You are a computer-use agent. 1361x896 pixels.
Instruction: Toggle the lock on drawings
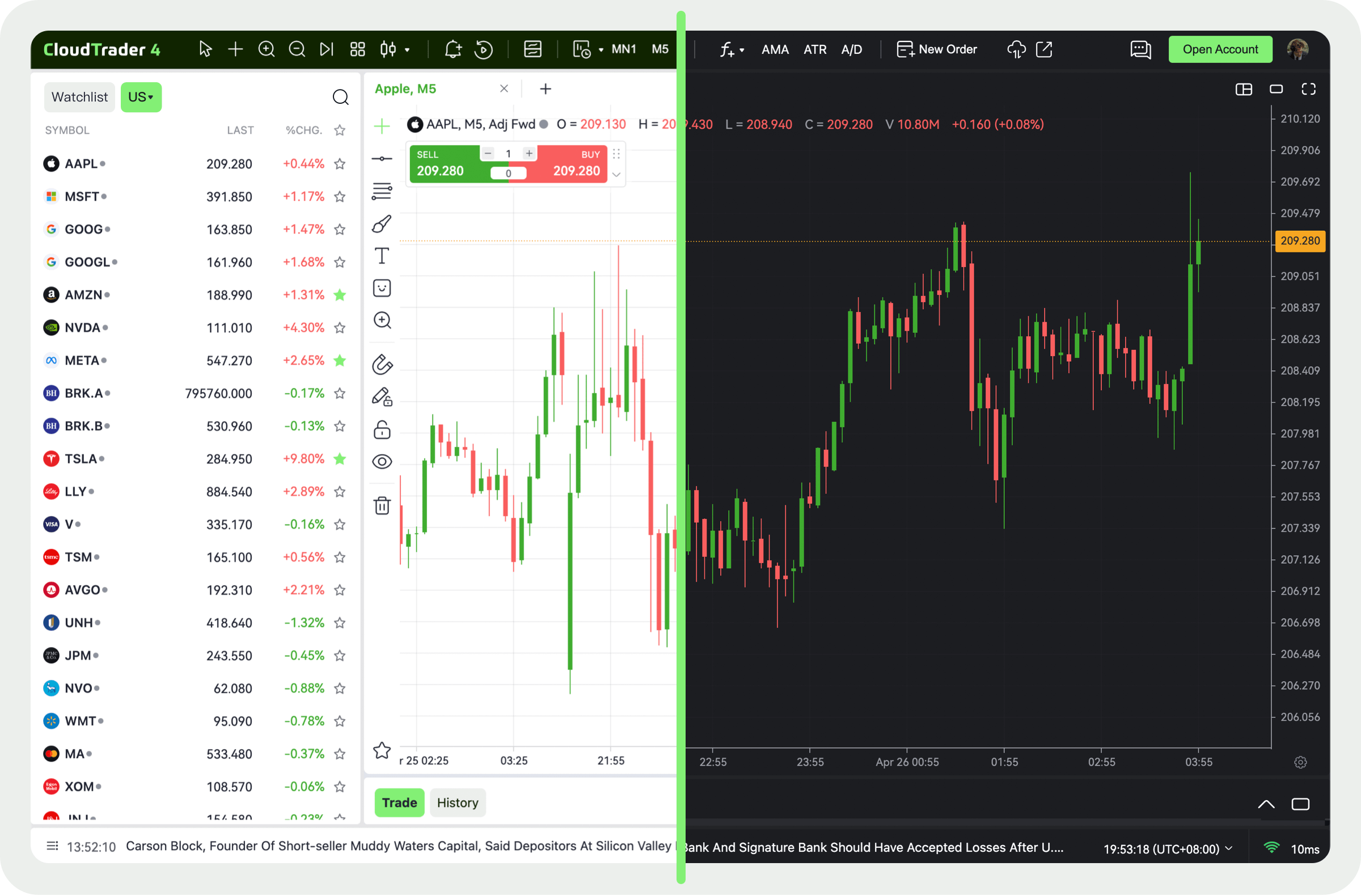coord(382,429)
